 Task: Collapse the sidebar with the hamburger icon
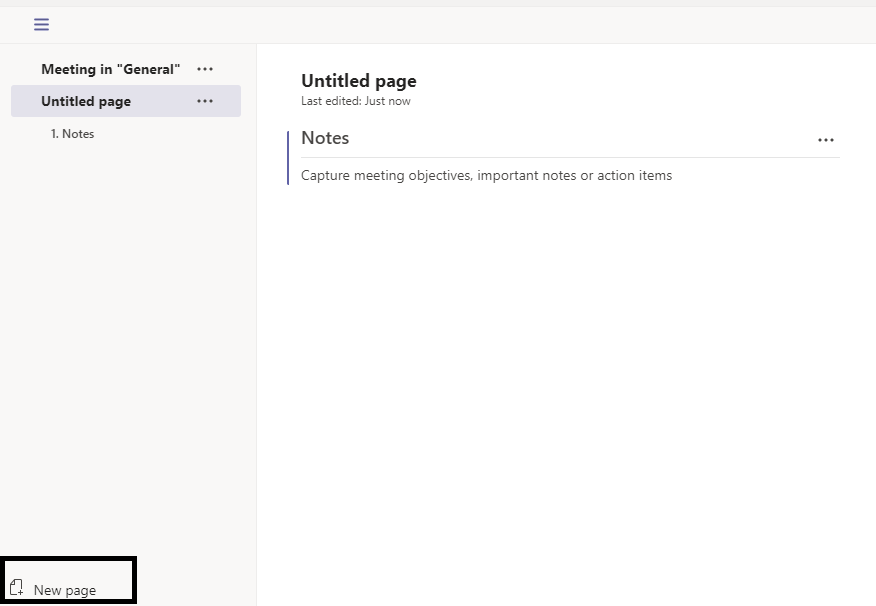coord(41,24)
